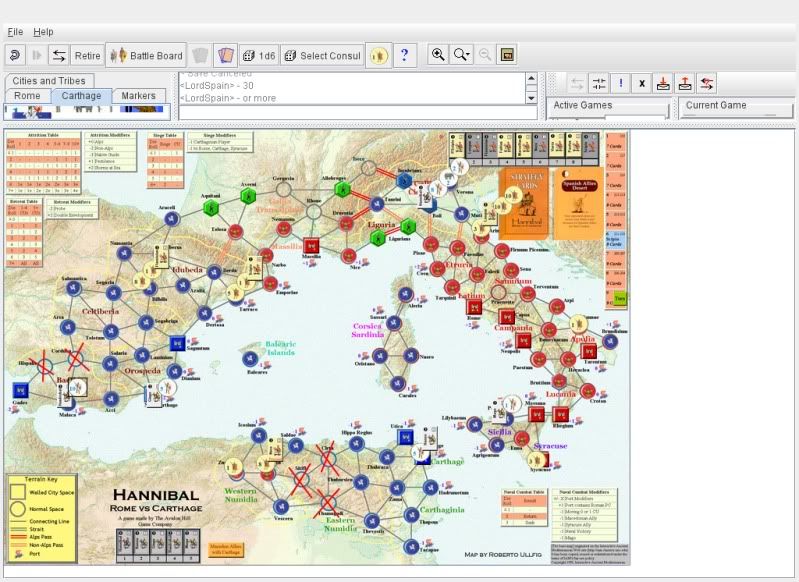Select the blue Baleares control marker
Screen dimensions: 799x582
pos(250,359)
